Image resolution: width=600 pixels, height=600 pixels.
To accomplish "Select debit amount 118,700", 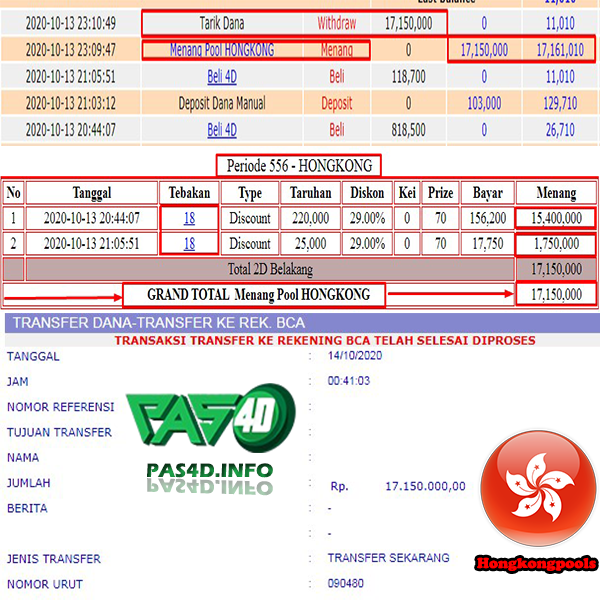I will click(x=408, y=77).
